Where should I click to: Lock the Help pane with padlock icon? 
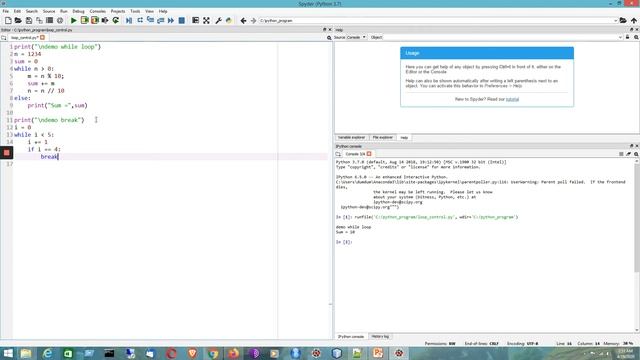point(628,37)
